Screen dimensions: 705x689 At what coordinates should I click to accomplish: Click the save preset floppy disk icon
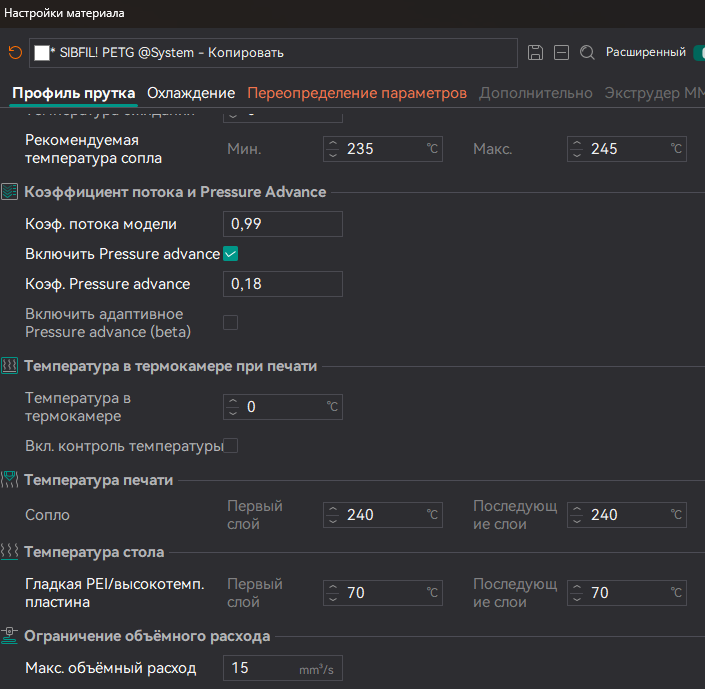point(536,53)
